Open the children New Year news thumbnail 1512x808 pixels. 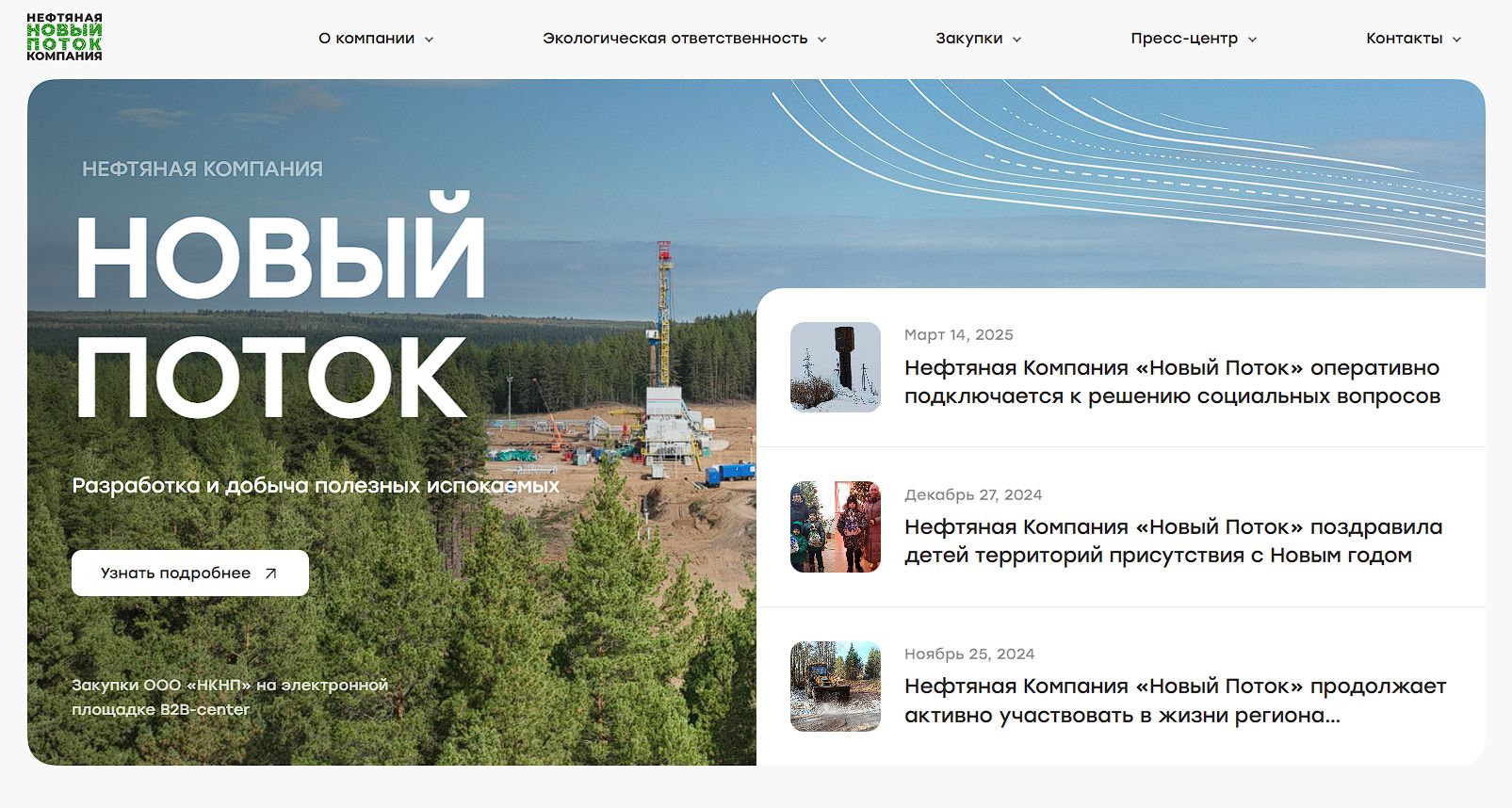pos(836,526)
